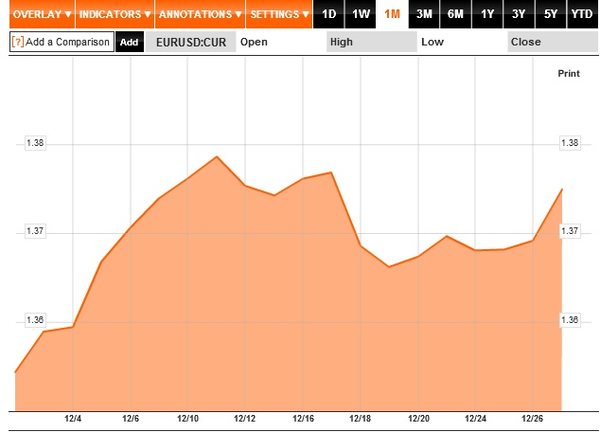
Task: Select the 1M time range tab
Action: click(392, 14)
